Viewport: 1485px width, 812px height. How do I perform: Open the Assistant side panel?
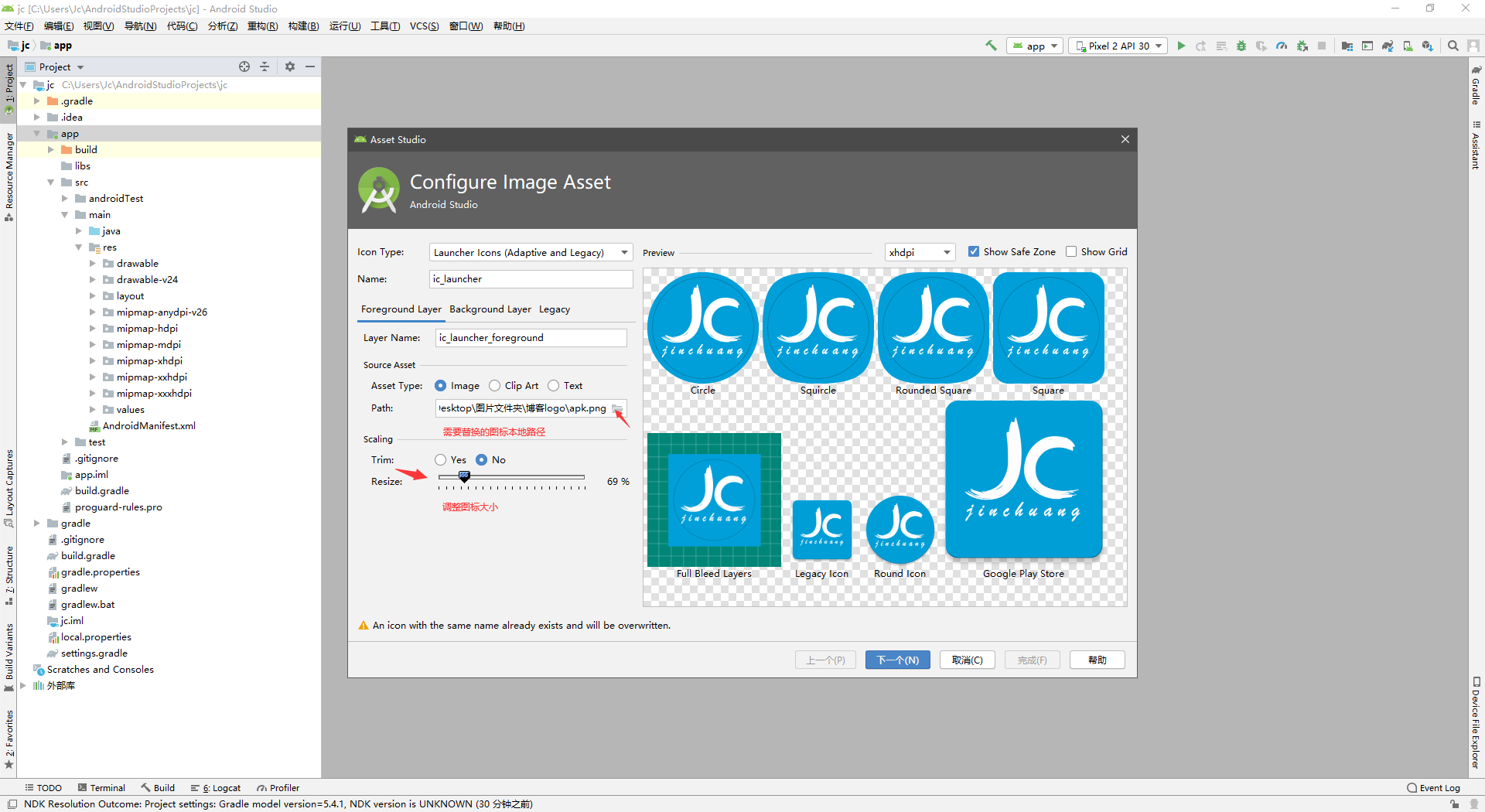click(x=1476, y=145)
